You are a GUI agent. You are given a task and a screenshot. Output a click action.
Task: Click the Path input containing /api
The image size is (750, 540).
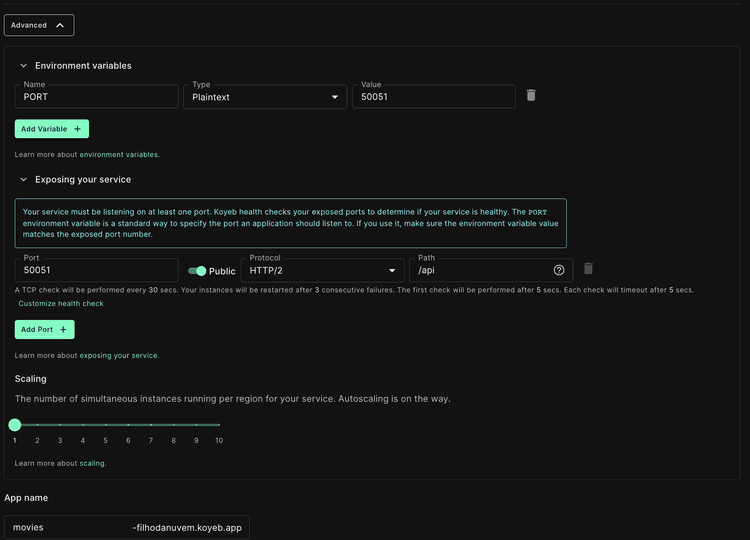480,270
